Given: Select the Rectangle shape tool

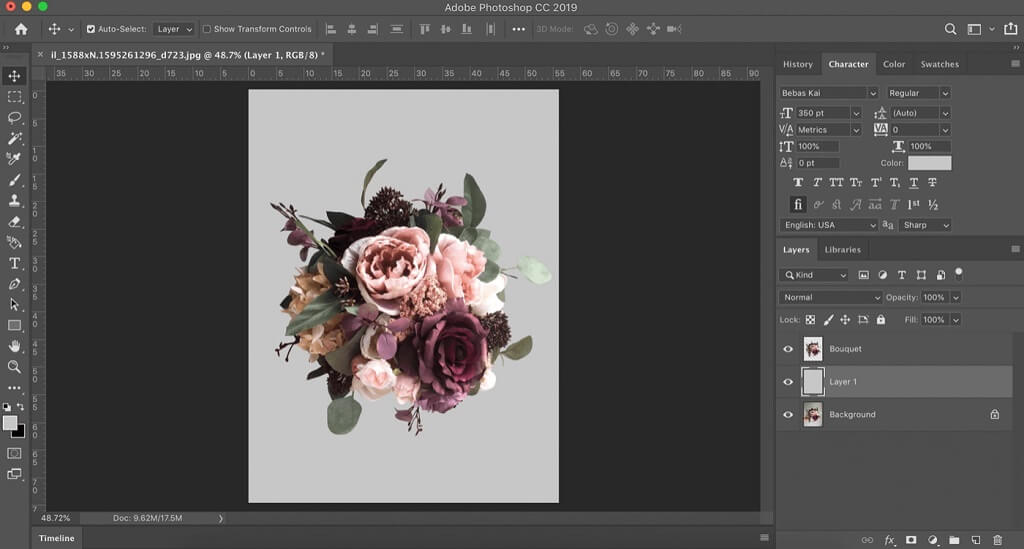Looking at the screenshot, I should pyautogui.click(x=14, y=325).
